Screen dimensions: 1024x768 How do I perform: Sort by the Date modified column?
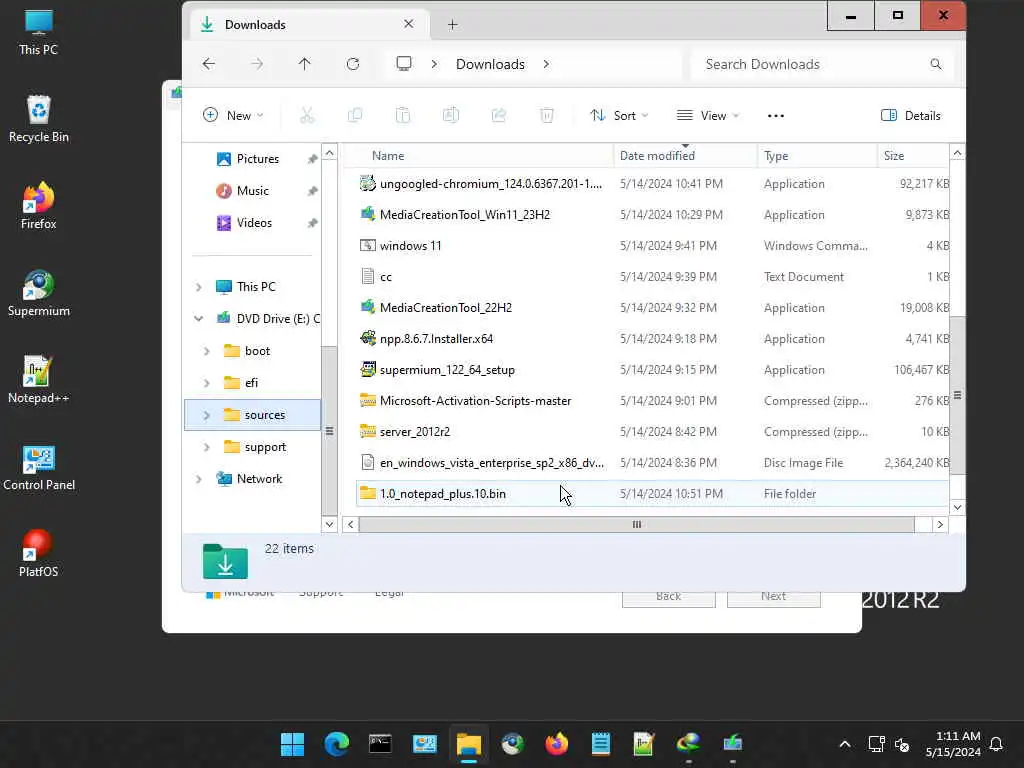(x=685, y=155)
